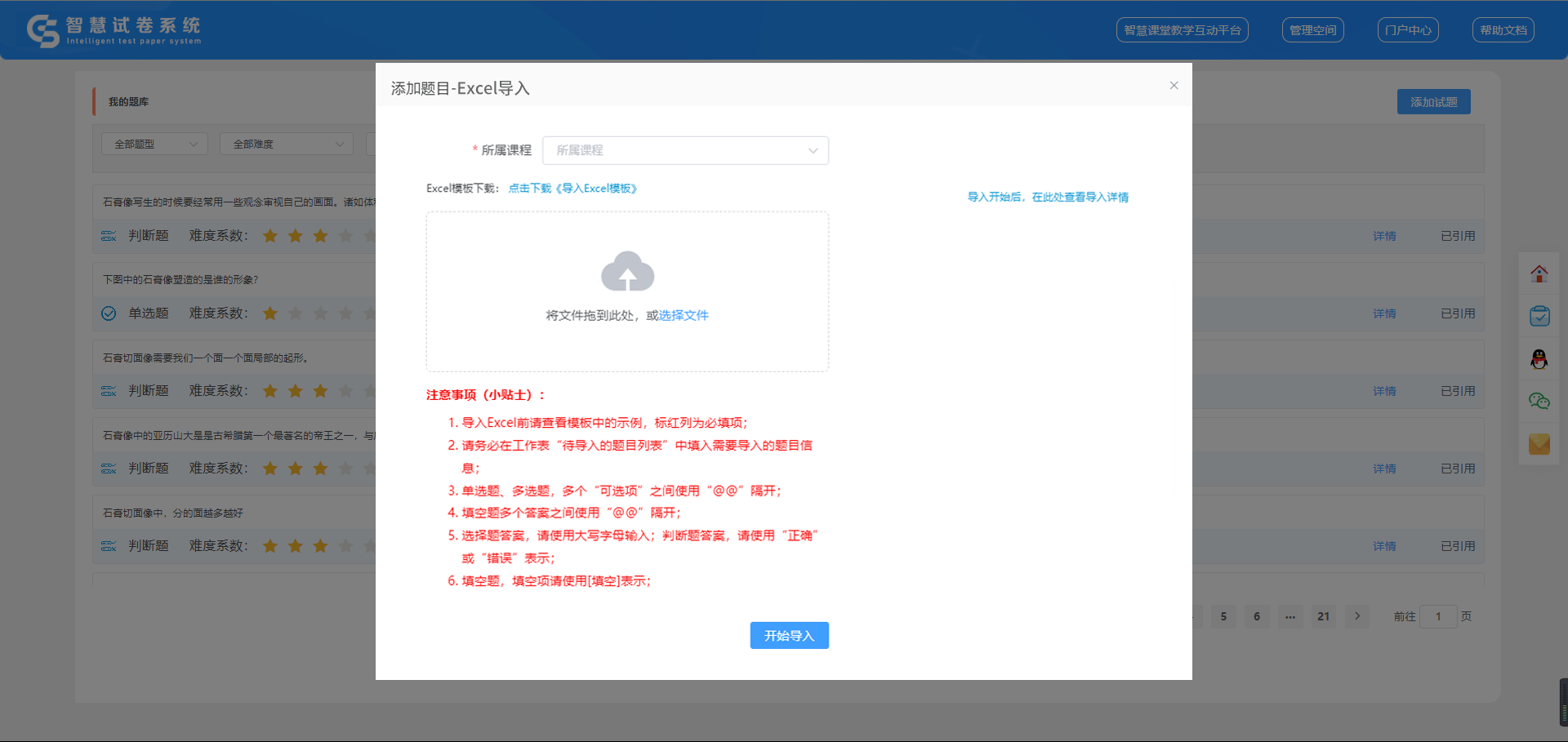Screen dimensions: 1568x742
Task: Click the WeChat sidebar icon
Action: (x=1539, y=401)
